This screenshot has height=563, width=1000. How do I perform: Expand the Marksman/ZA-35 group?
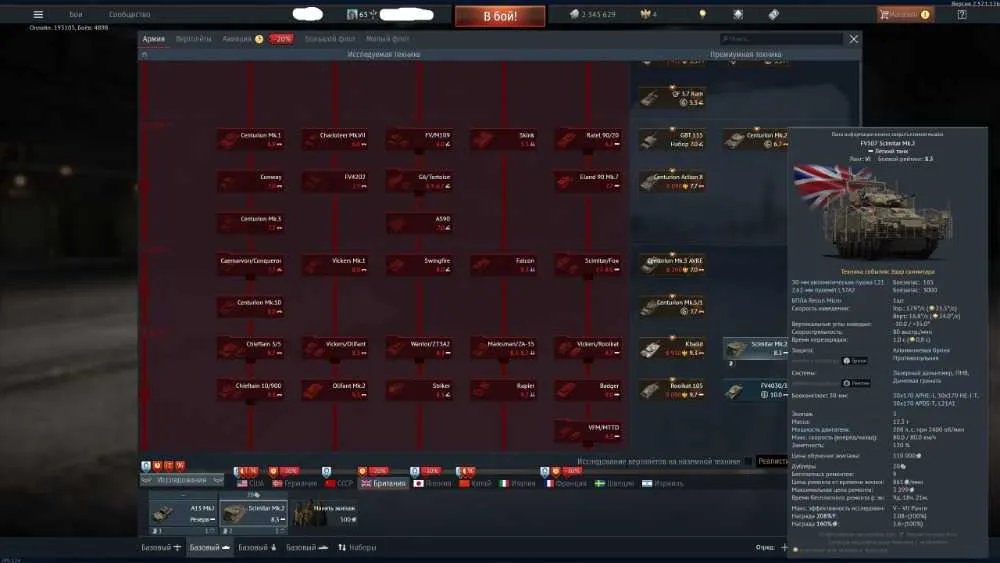[x=504, y=348]
